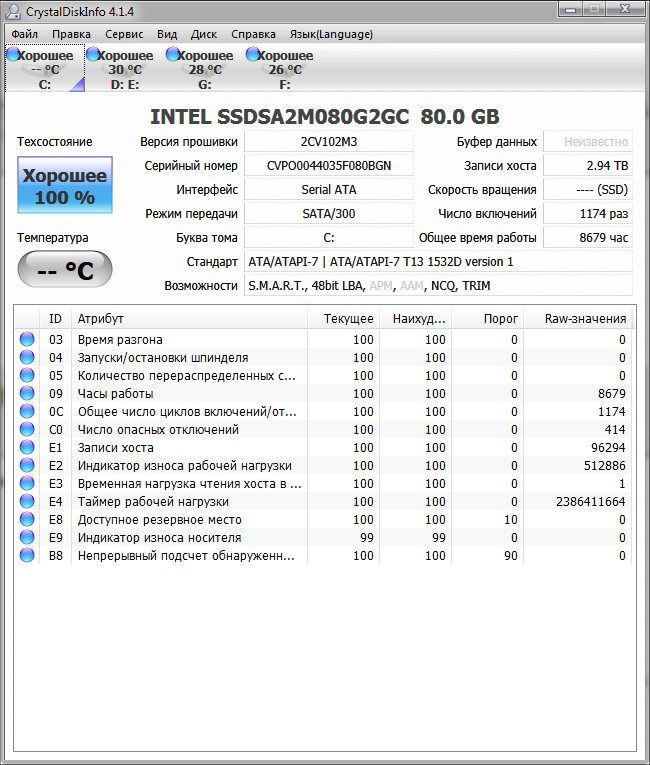Viewport: 650px width, 765px height.
Task: Click raw value 2386411664
Action: click(590, 502)
